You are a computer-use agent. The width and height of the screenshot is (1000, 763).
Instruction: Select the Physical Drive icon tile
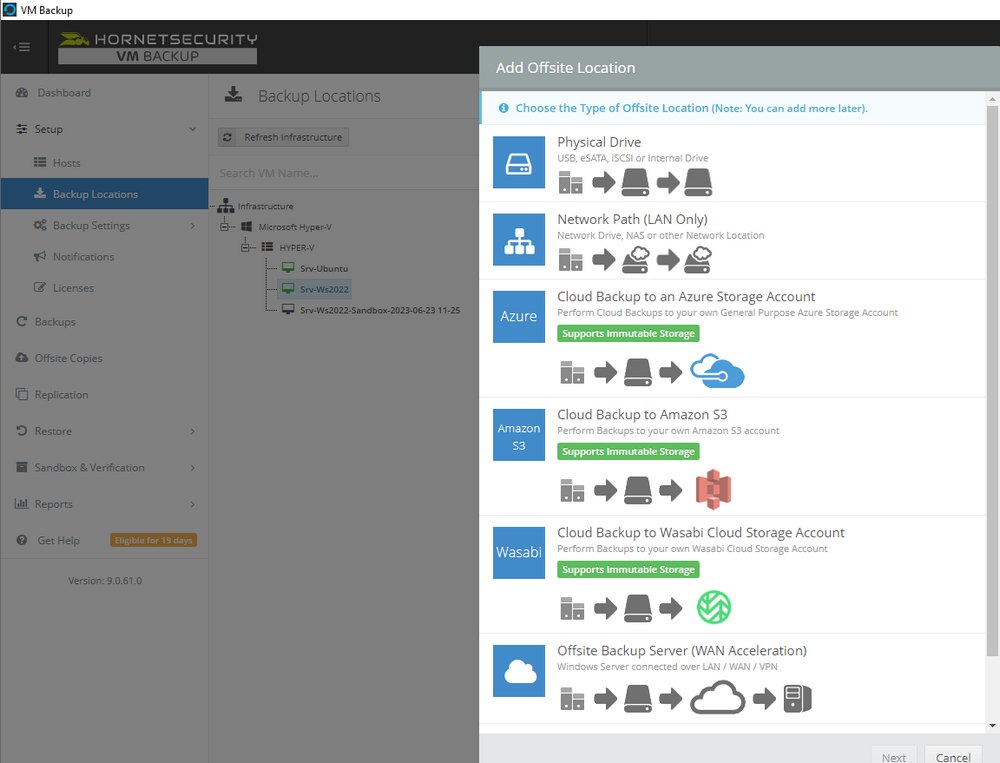click(x=518, y=162)
